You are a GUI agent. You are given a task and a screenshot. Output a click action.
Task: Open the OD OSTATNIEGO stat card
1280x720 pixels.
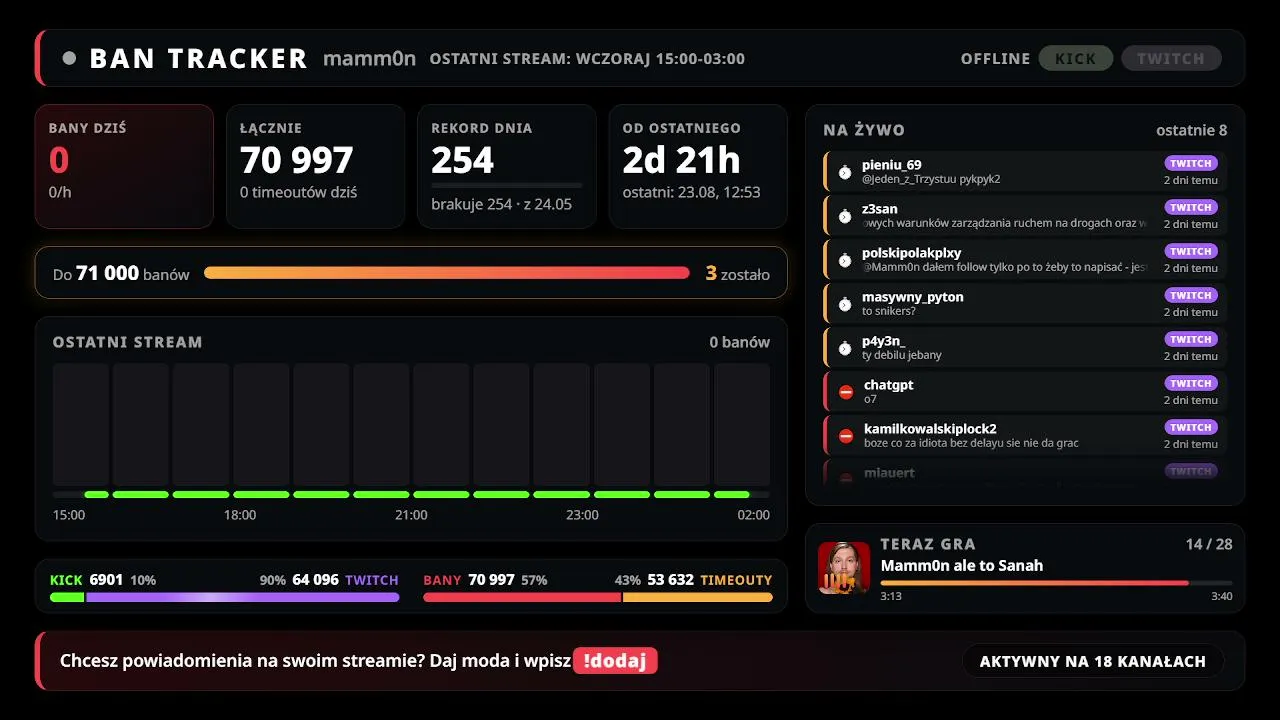[x=698, y=166]
